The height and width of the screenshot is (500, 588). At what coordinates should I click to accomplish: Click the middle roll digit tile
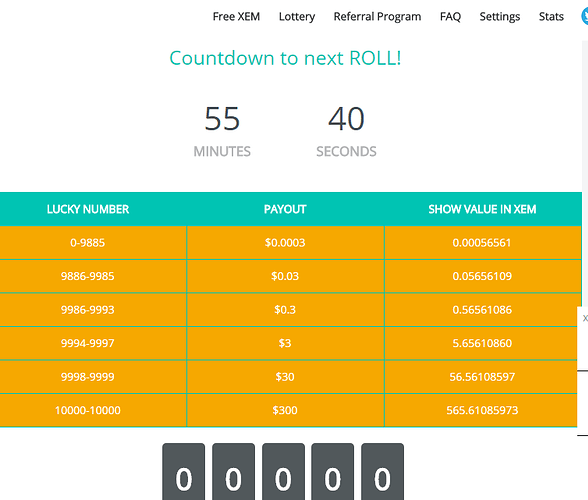(283, 471)
